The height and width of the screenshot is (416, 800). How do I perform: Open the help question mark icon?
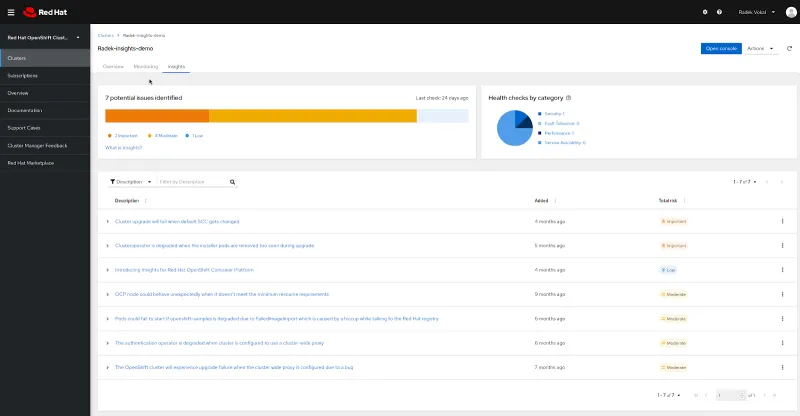[x=719, y=12]
